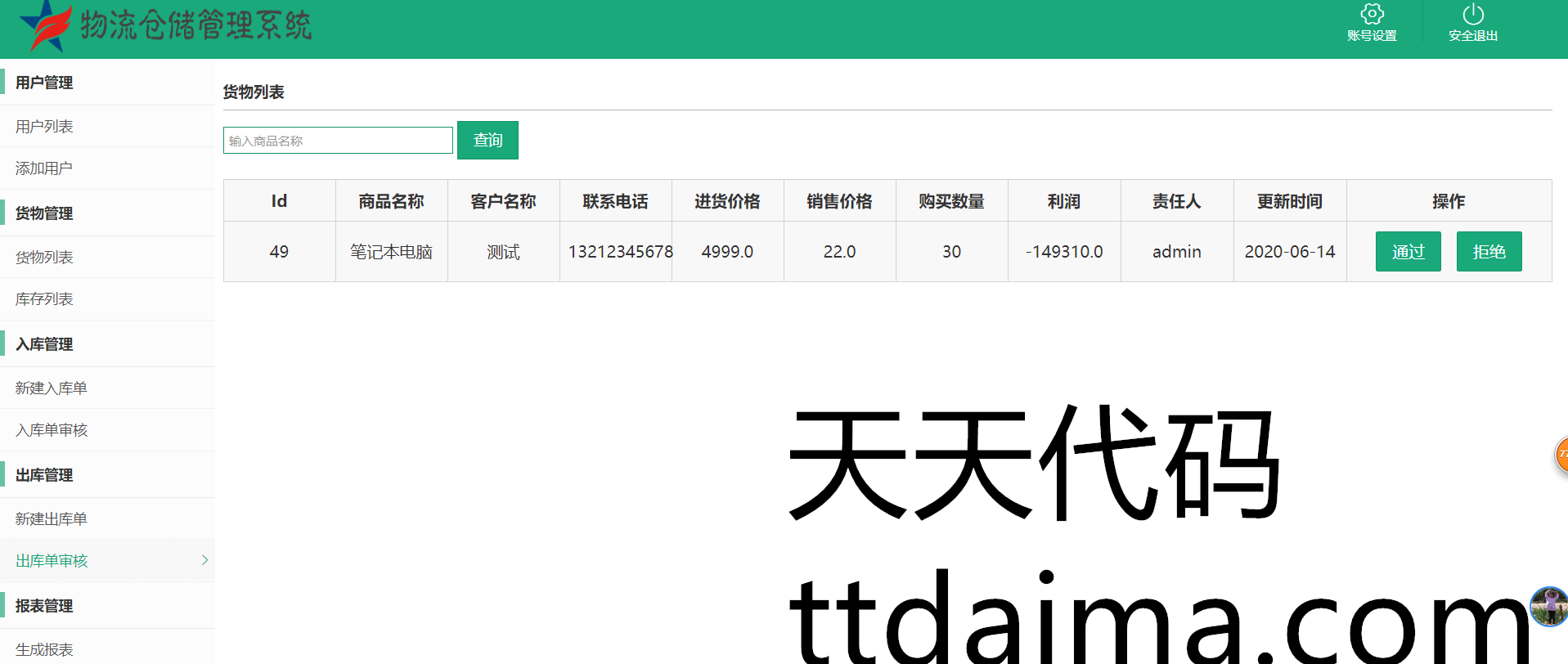Screen dimensions: 1568x664
Task: Open the 库存列表 page
Action: coord(44,299)
